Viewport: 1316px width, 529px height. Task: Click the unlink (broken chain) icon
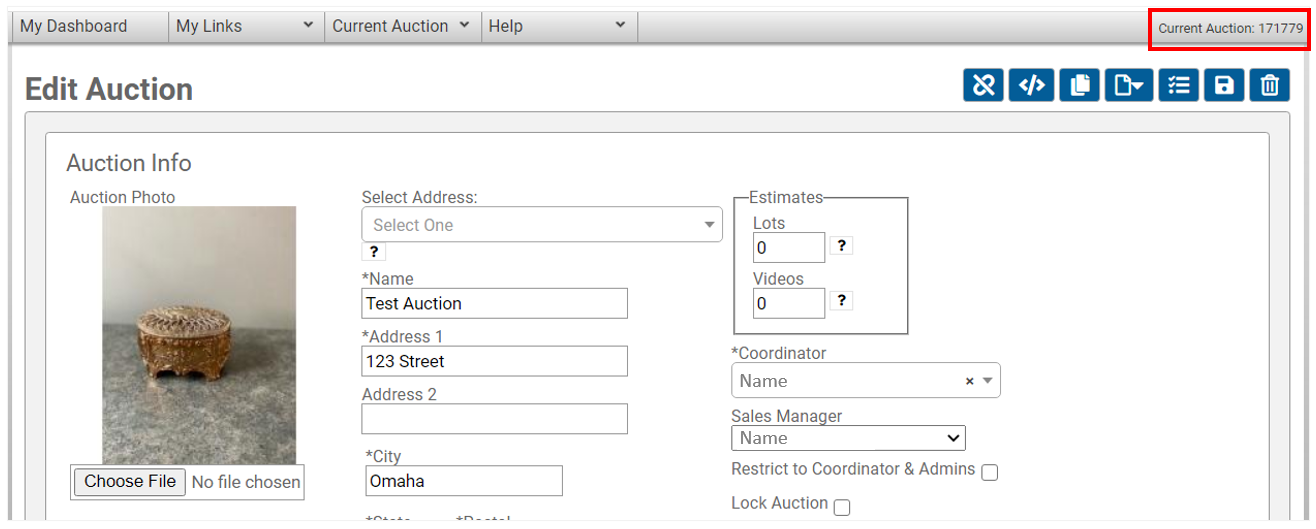coord(983,86)
